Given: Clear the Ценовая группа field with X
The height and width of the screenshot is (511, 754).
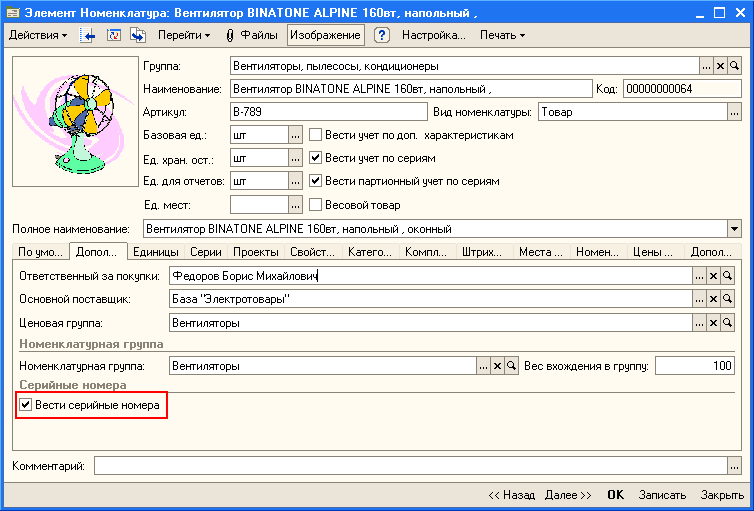Looking at the screenshot, I should pyautogui.click(x=714, y=323).
